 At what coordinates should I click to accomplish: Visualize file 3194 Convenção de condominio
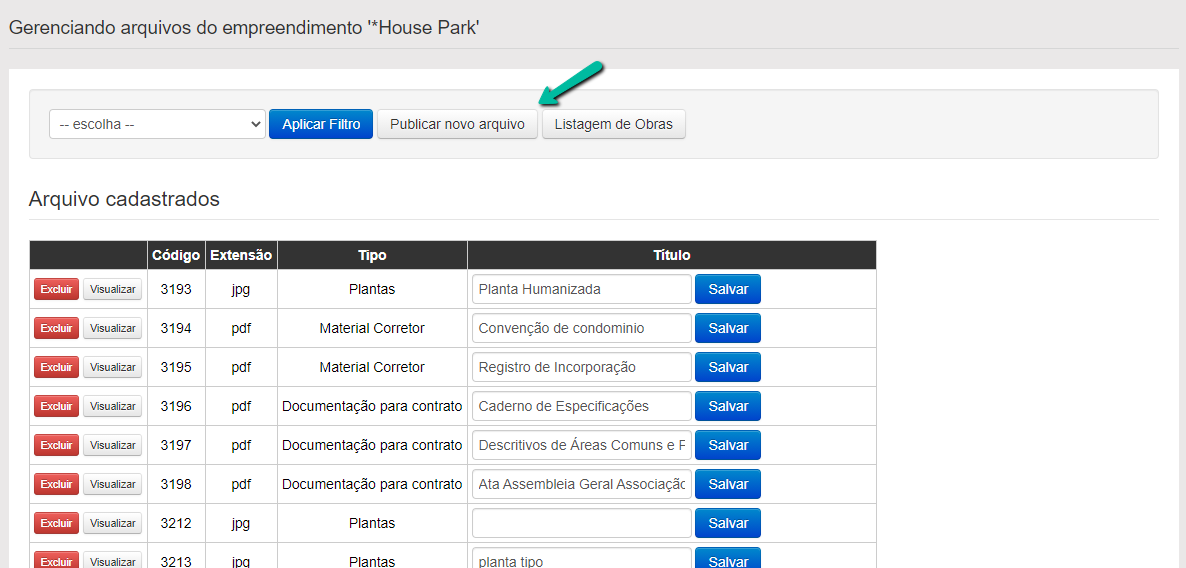click(112, 328)
